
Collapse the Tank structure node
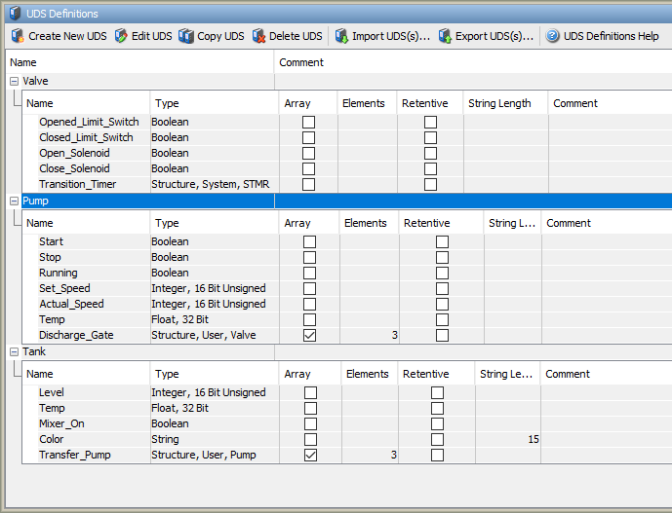pos(14,352)
